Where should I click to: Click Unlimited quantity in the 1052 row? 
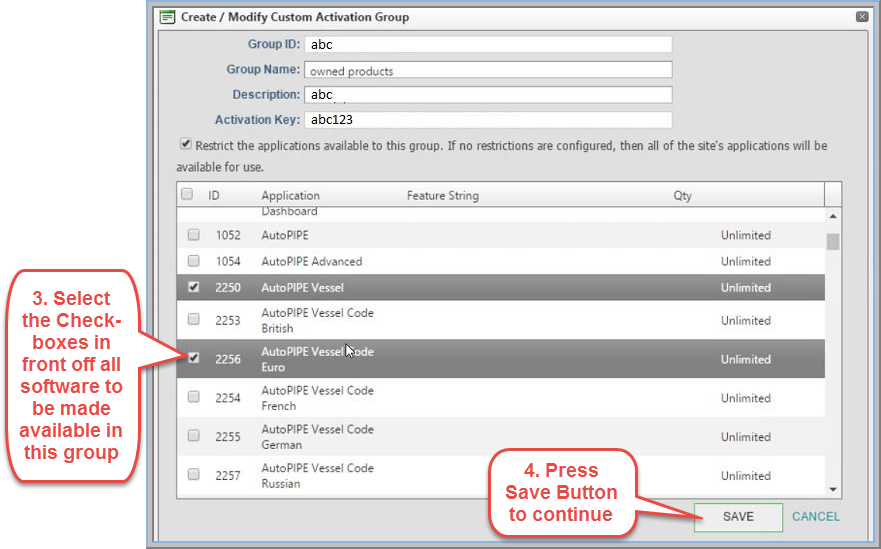click(746, 235)
